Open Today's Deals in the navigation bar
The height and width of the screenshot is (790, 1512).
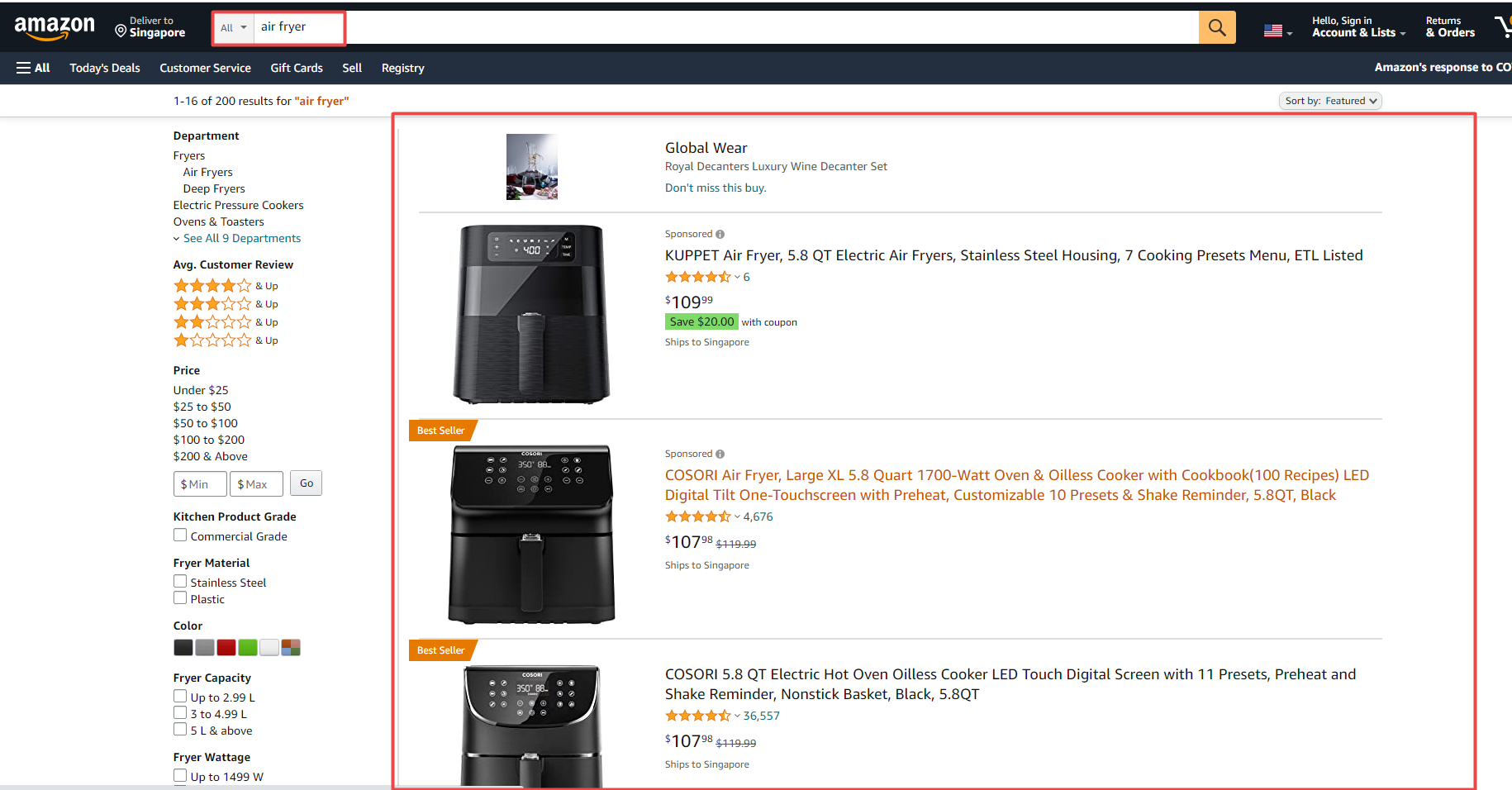point(105,68)
